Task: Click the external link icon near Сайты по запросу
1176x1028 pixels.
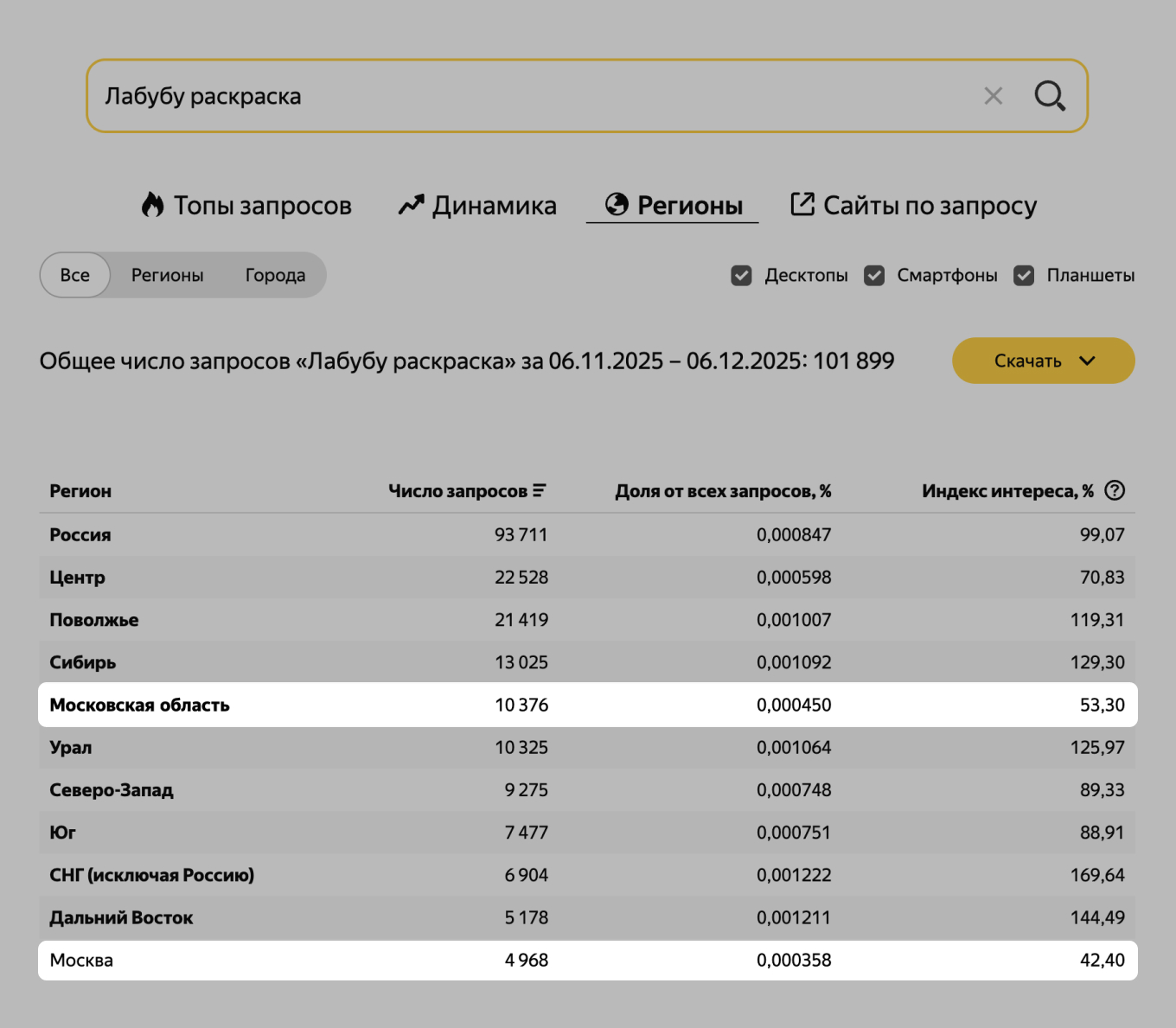Action: point(802,205)
